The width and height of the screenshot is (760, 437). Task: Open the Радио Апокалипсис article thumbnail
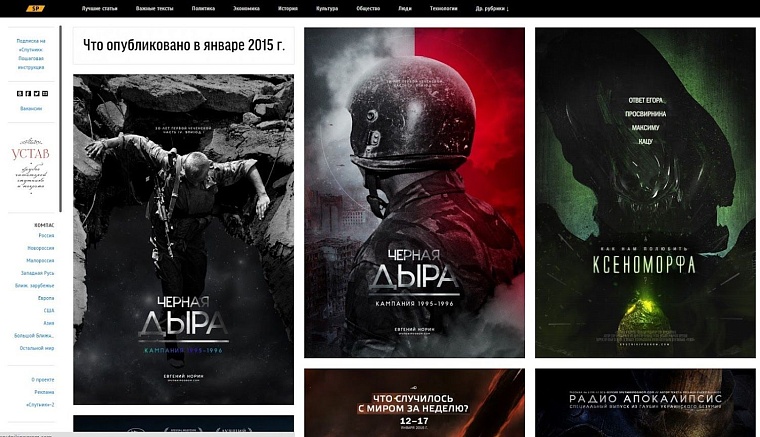coord(645,402)
